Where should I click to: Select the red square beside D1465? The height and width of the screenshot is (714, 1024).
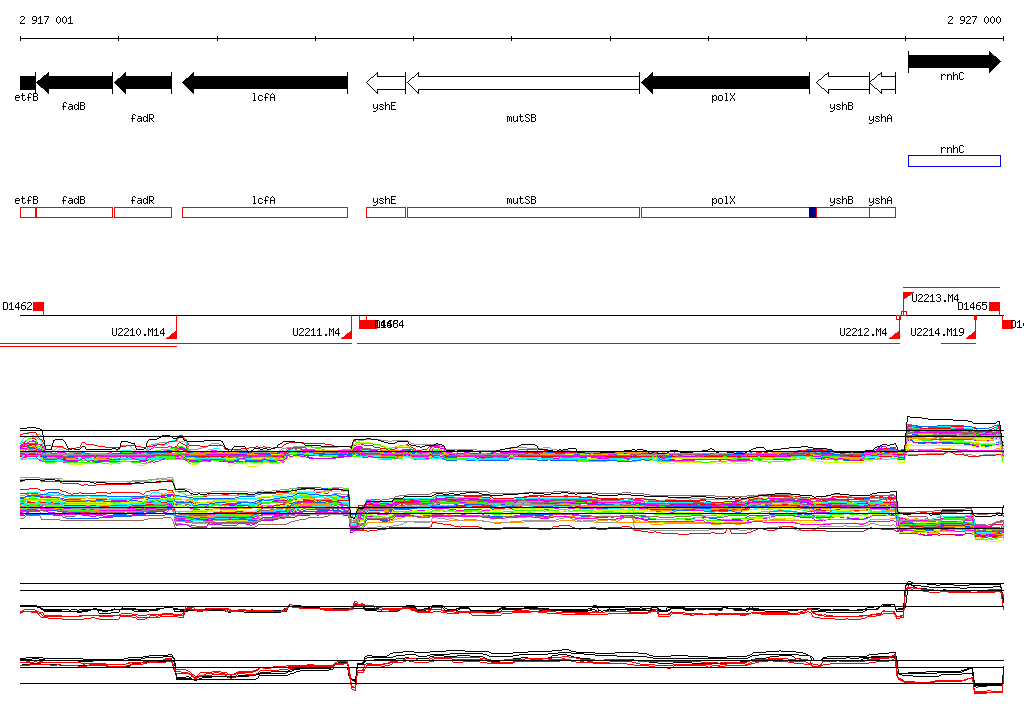(994, 306)
